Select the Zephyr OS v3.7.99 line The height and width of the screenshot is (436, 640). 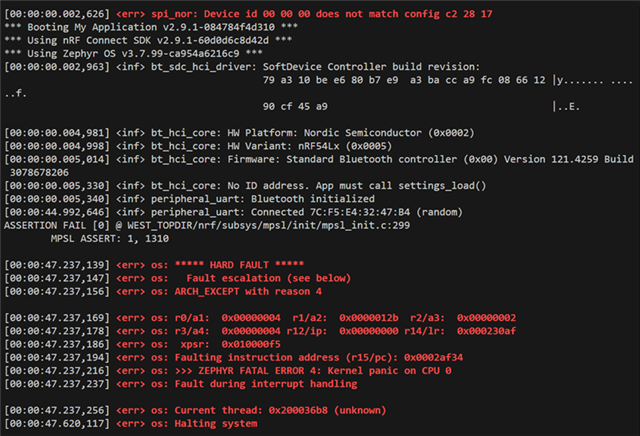pyautogui.click(x=133, y=53)
